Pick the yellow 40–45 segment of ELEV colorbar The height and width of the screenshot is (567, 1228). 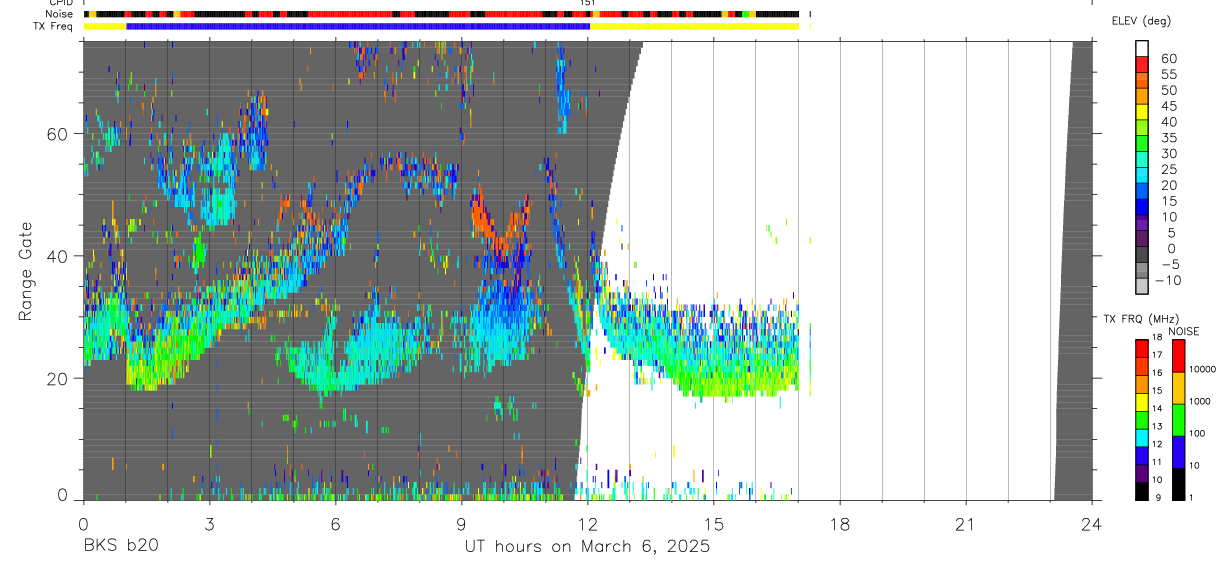(x=1142, y=111)
